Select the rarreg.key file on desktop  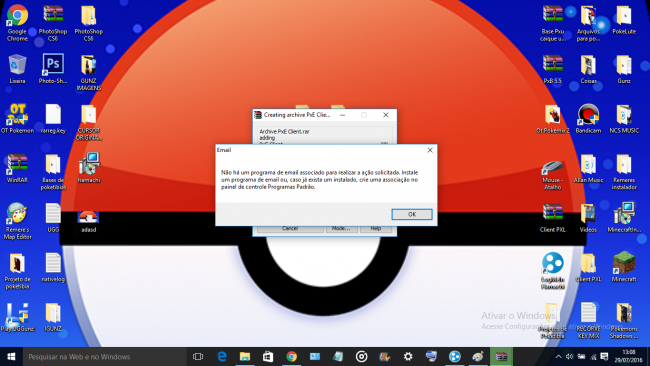(53, 119)
